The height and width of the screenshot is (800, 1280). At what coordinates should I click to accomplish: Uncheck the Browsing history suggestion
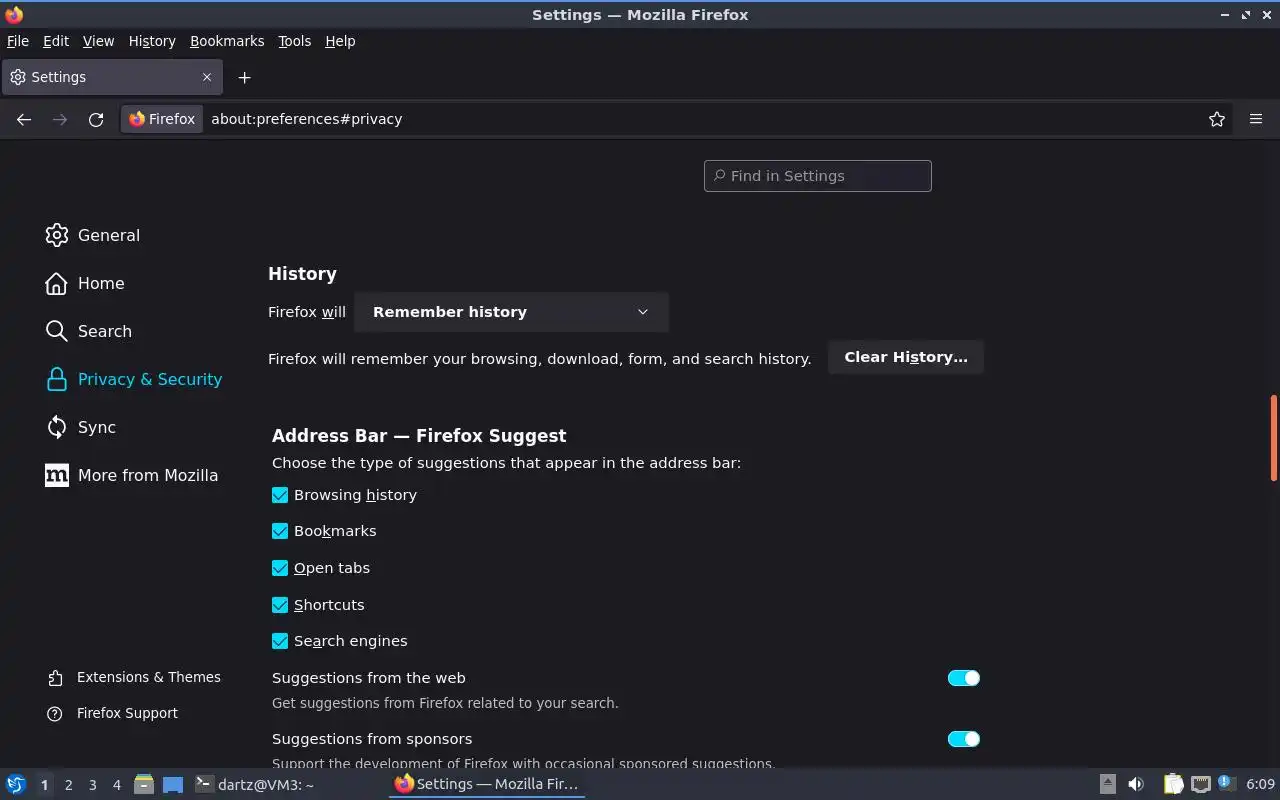280,495
